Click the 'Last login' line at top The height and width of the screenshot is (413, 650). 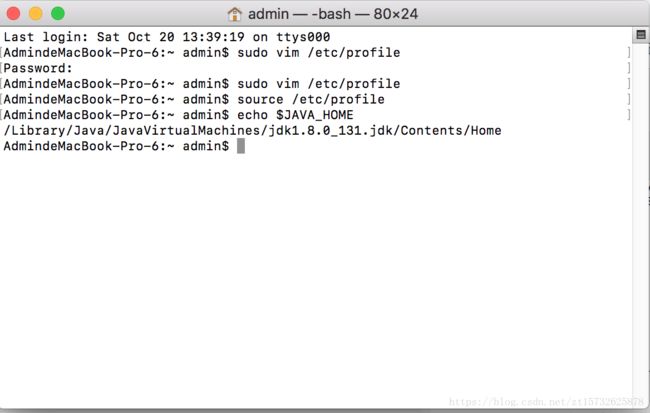point(167,37)
